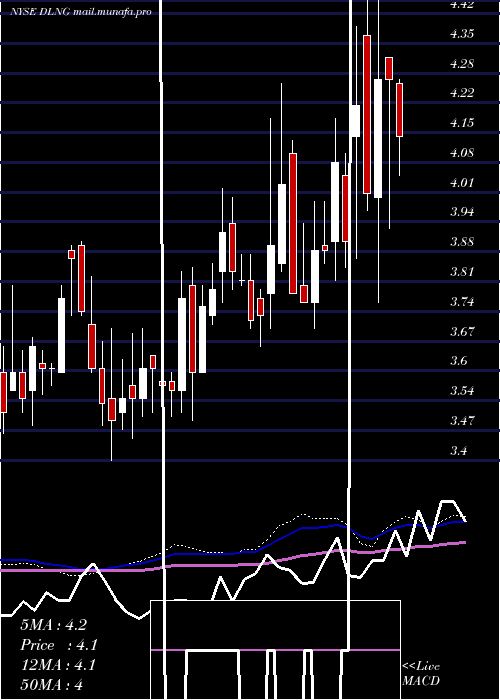The height and width of the screenshot is (700, 500).
Task: Click the 3.4 price axis label
Action: tap(459, 450)
